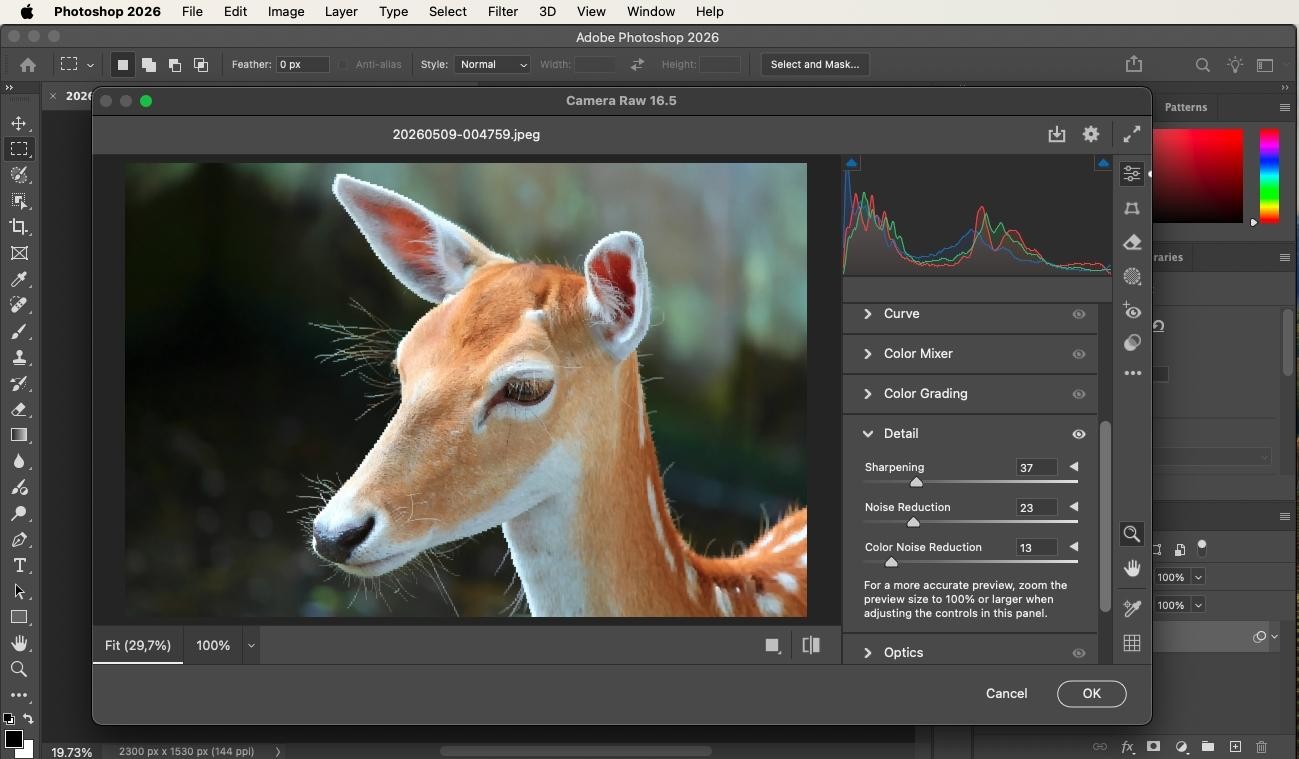Viewport: 1299px width, 759px height.
Task: Select the Horizontal Type tool
Action: 19,565
